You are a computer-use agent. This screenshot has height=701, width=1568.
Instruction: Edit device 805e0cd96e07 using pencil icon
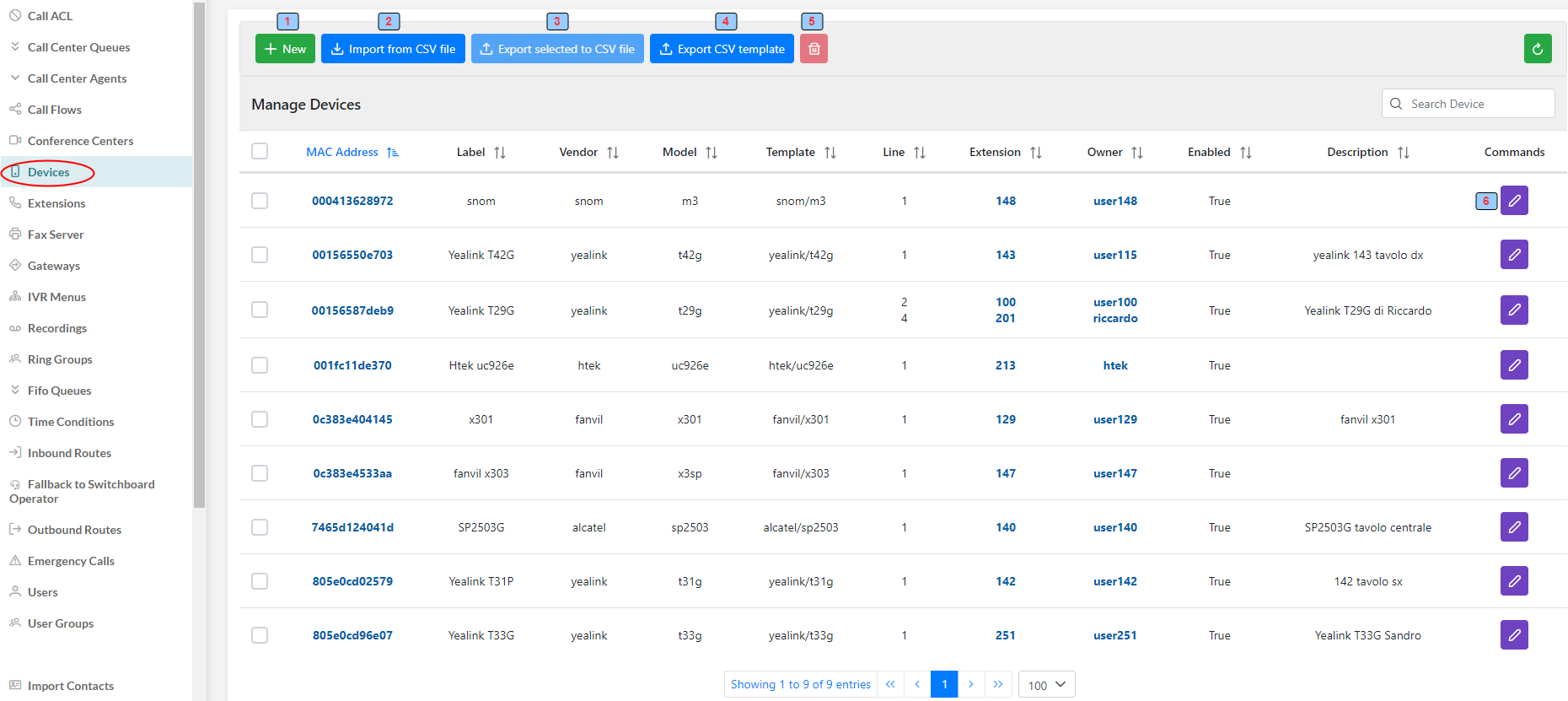tap(1514, 635)
